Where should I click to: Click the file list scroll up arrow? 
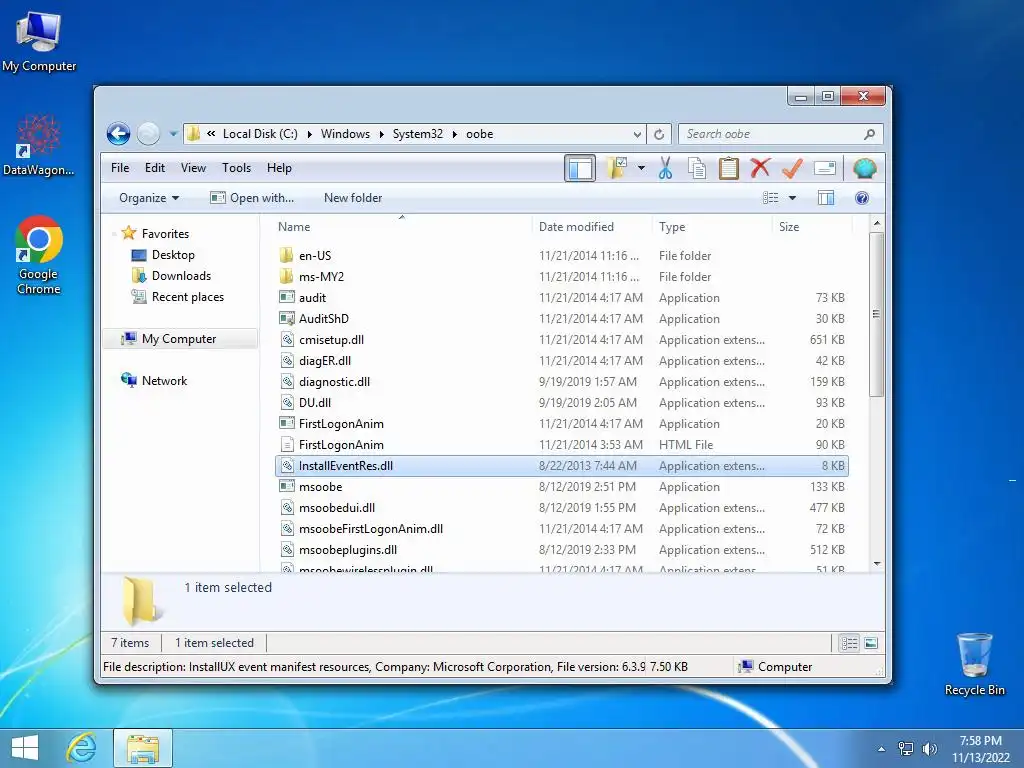click(x=876, y=223)
